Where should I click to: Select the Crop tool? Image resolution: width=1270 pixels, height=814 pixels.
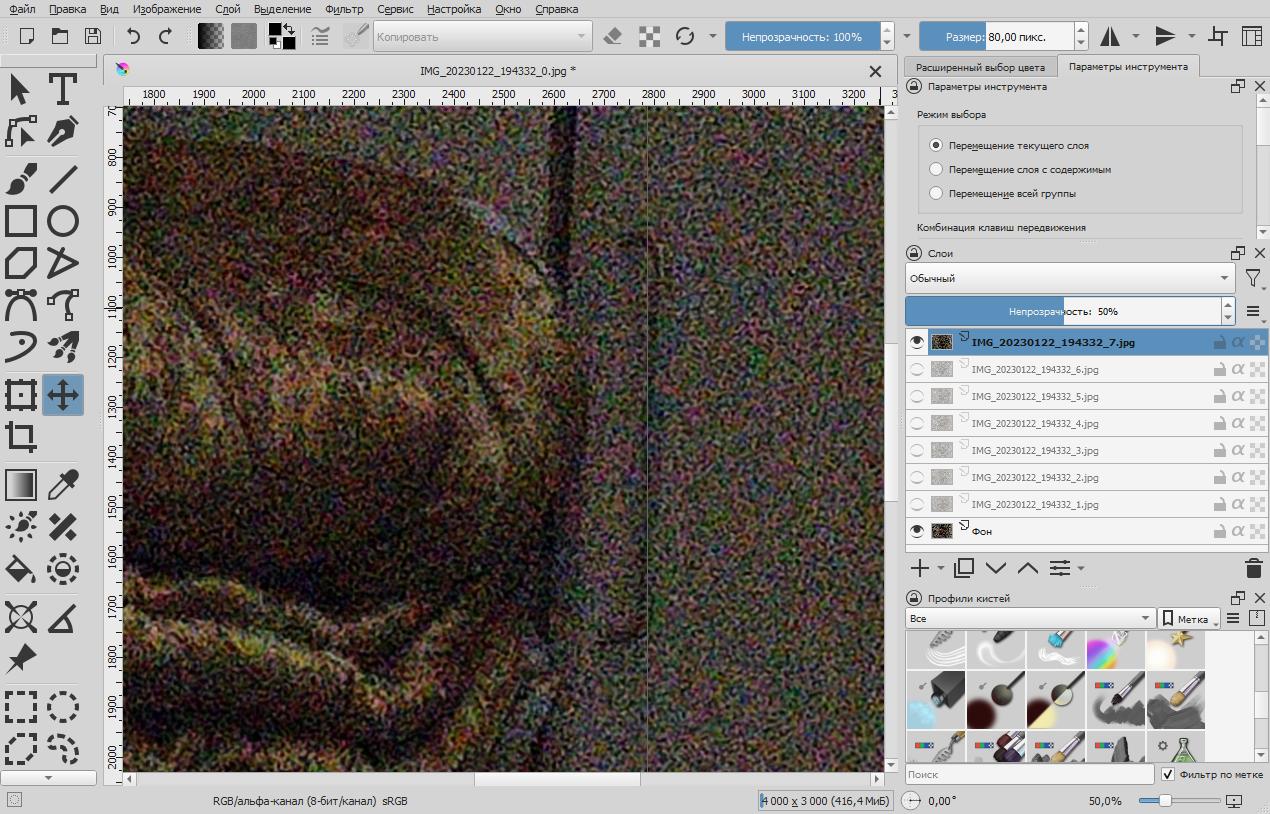pyautogui.click(x=21, y=437)
